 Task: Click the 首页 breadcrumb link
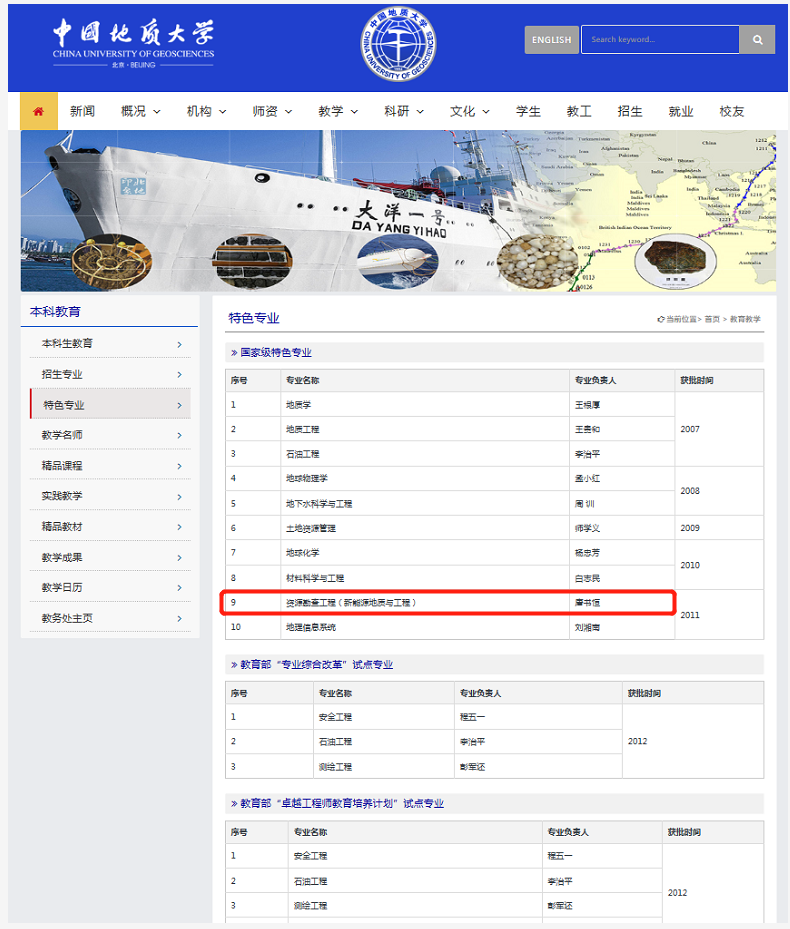pyautogui.click(x=712, y=319)
